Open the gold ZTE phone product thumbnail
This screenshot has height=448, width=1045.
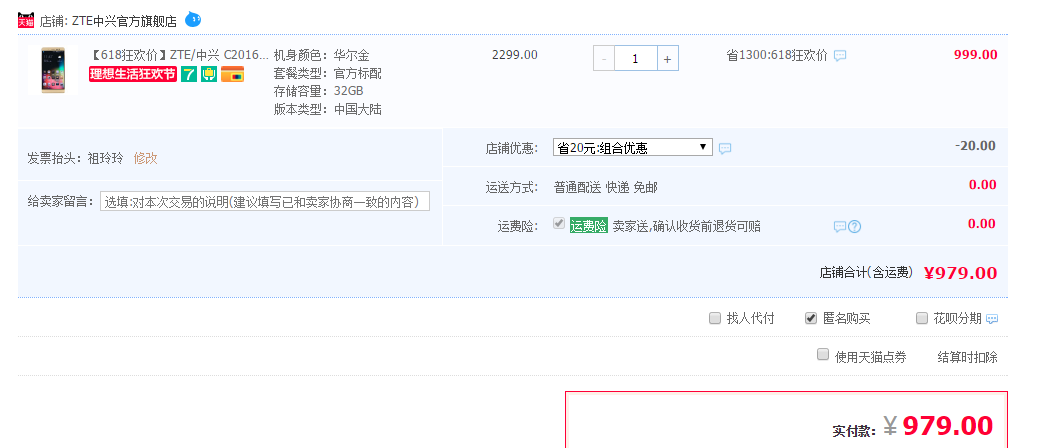coord(53,70)
